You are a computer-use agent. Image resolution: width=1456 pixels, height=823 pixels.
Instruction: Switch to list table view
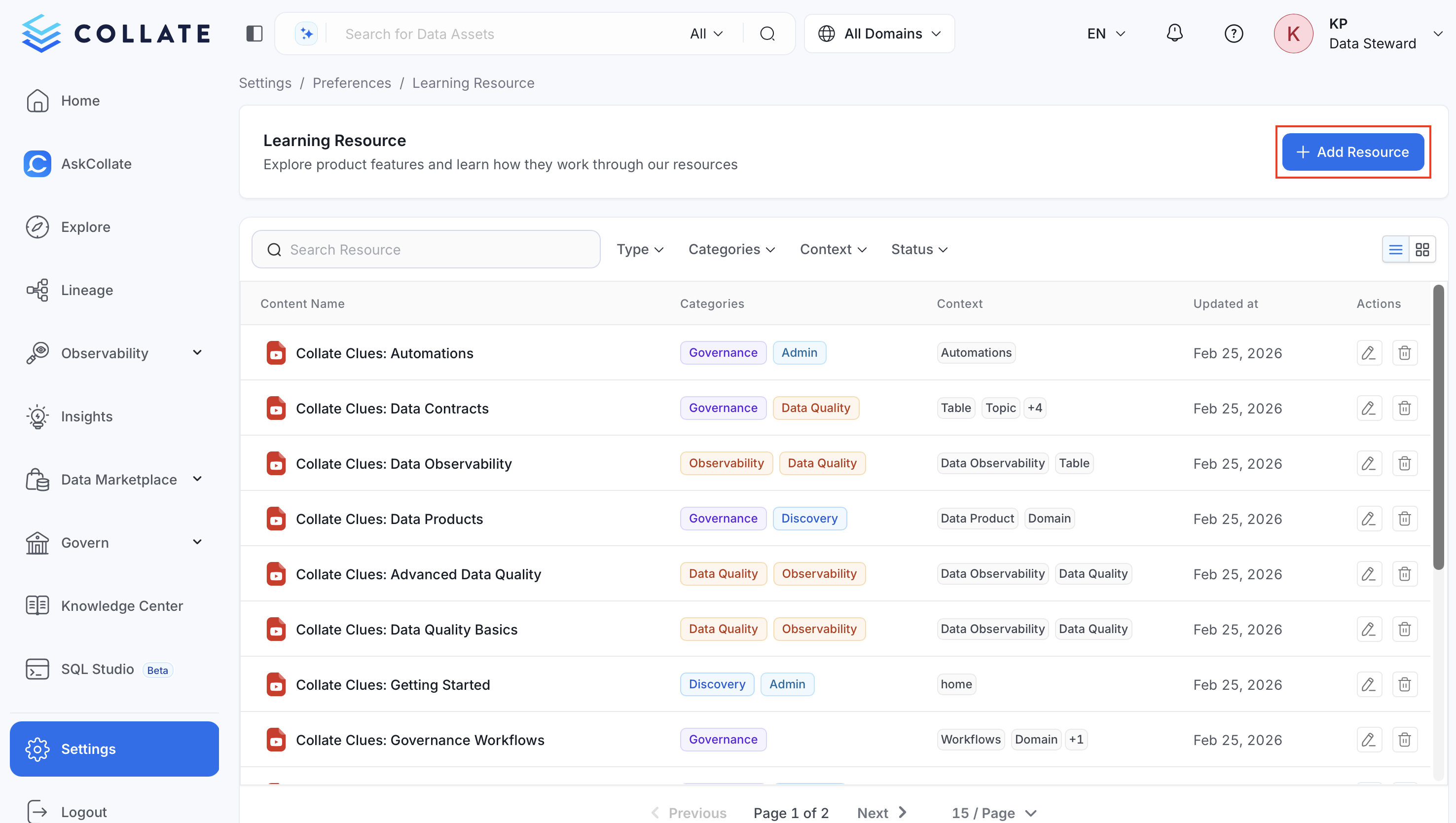pos(1395,249)
